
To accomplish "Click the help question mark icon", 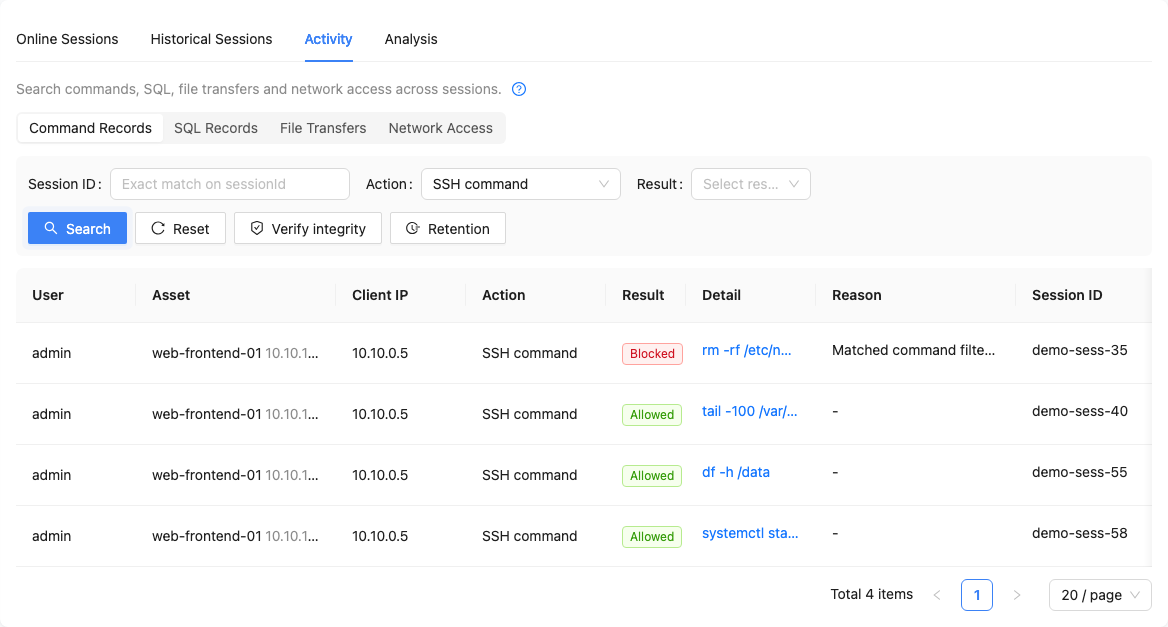I will 519,89.
